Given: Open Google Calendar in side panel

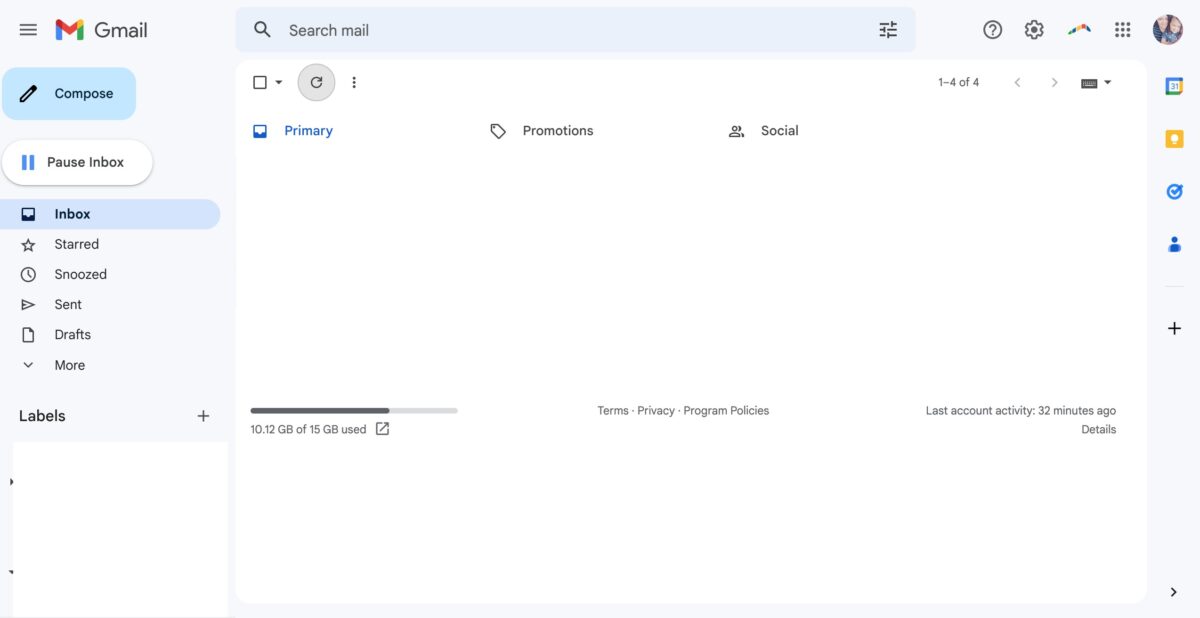Looking at the screenshot, I should click(x=1174, y=87).
